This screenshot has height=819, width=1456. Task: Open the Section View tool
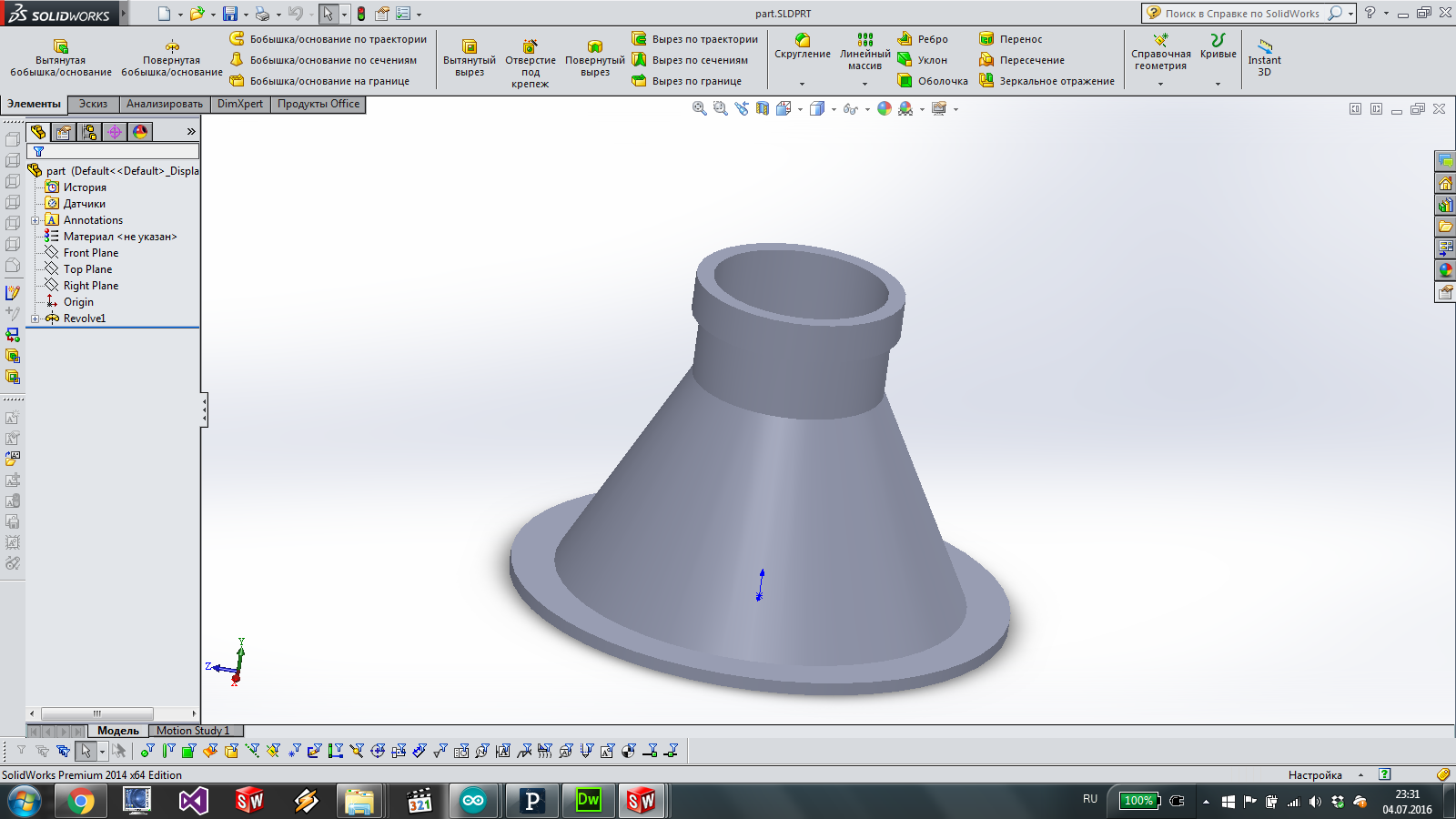(x=763, y=108)
